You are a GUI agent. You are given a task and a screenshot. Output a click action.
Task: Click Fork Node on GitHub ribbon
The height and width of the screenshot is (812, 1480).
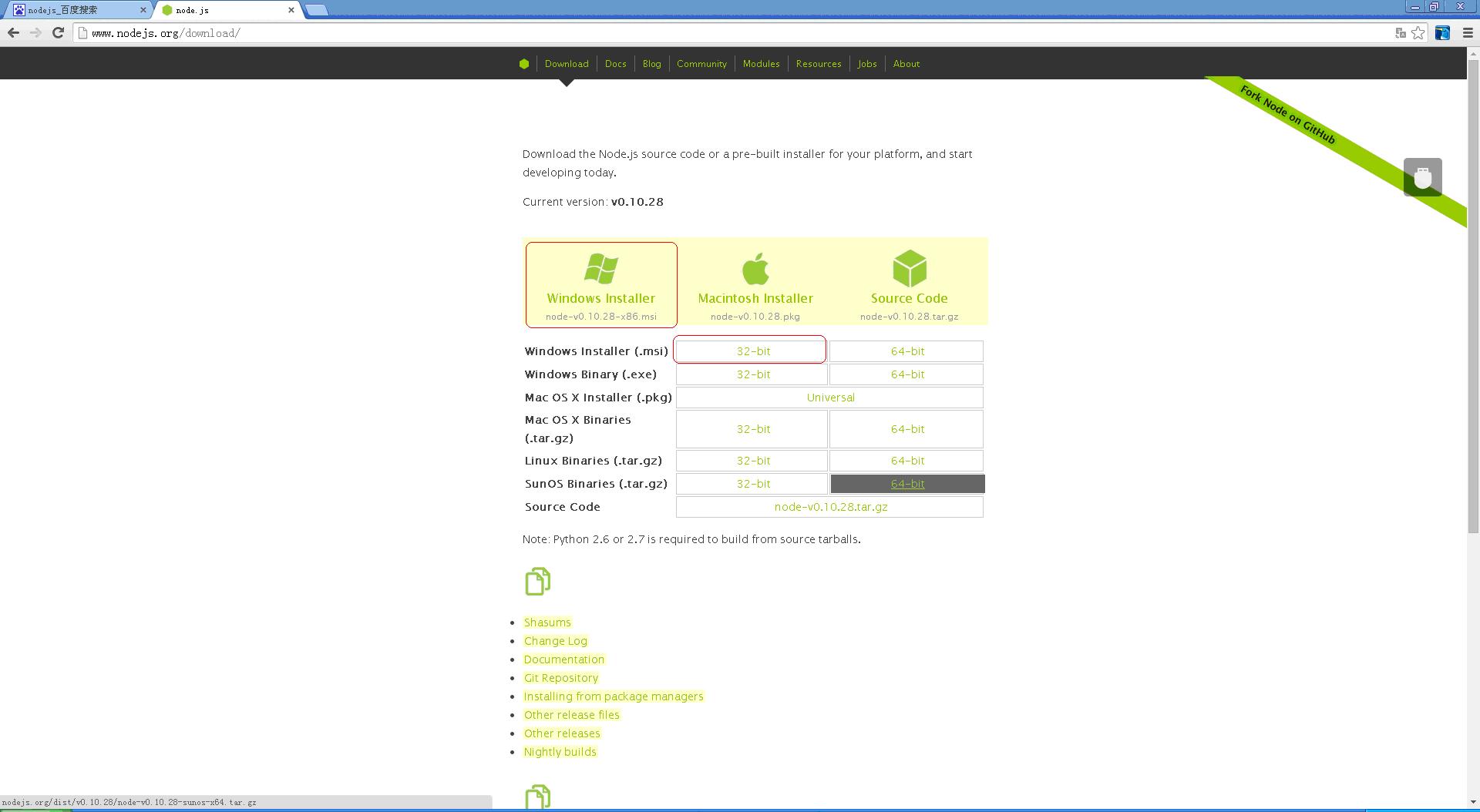pyautogui.click(x=1287, y=115)
